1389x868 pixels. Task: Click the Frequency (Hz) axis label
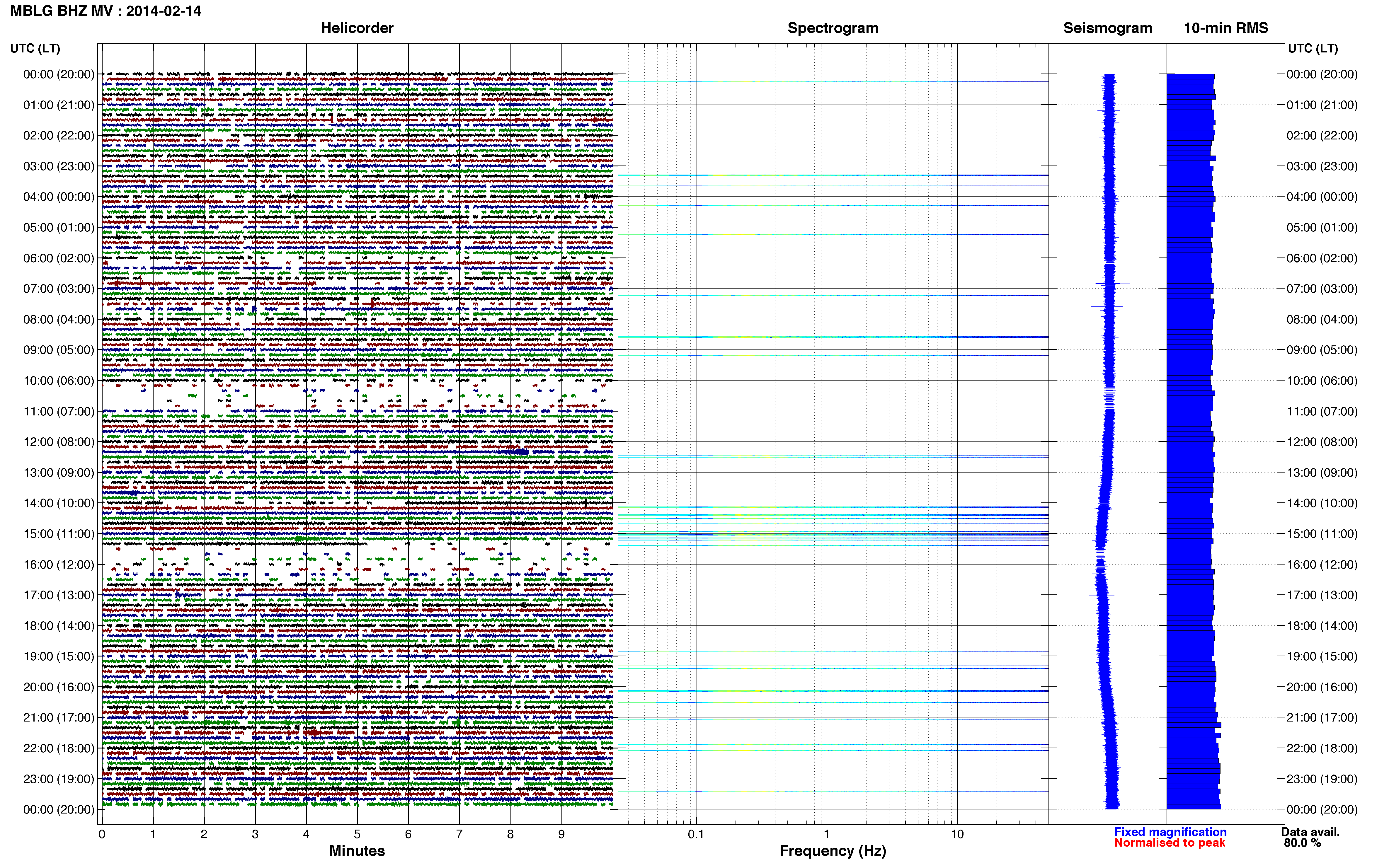[833, 851]
